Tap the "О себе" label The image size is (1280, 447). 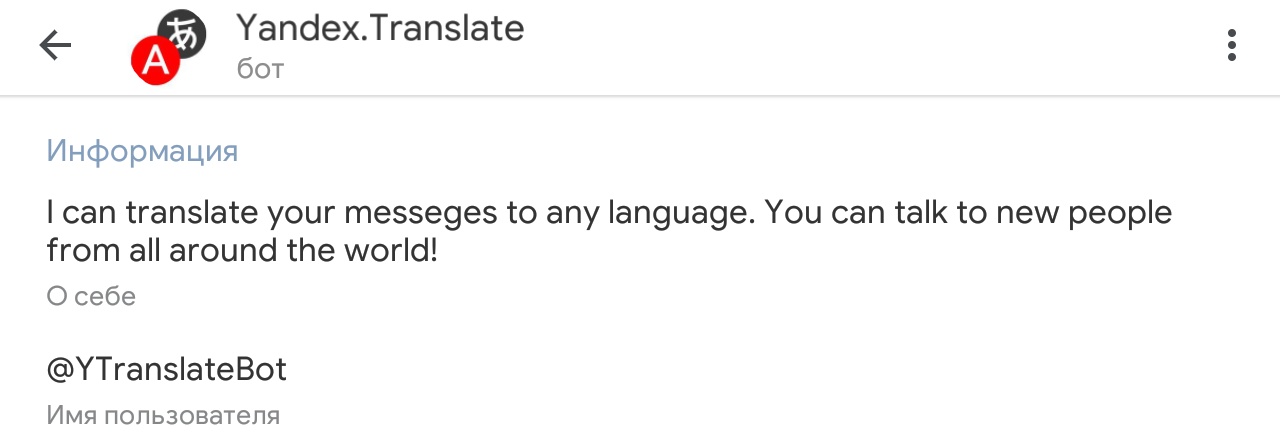[91, 297]
